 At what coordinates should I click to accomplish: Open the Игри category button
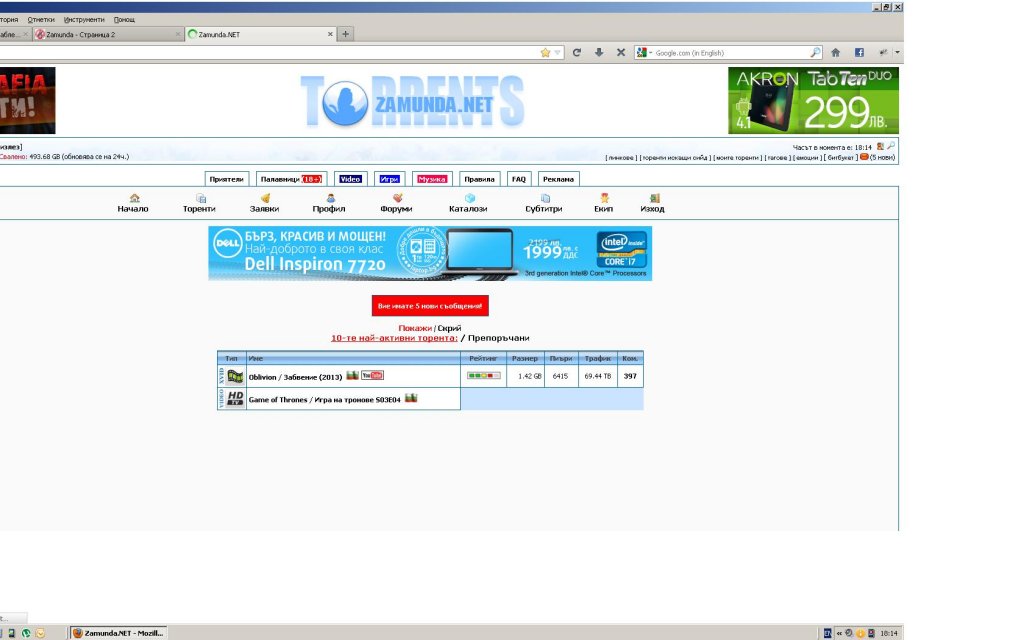tap(389, 179)
